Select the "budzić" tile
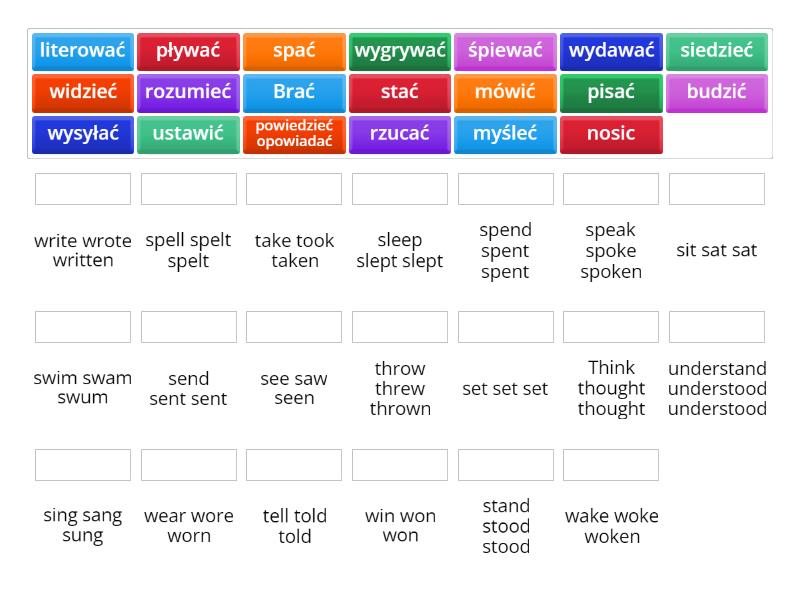Image resolution: width=800 pixels, height=600 pixels. click(x=717, y=92)
